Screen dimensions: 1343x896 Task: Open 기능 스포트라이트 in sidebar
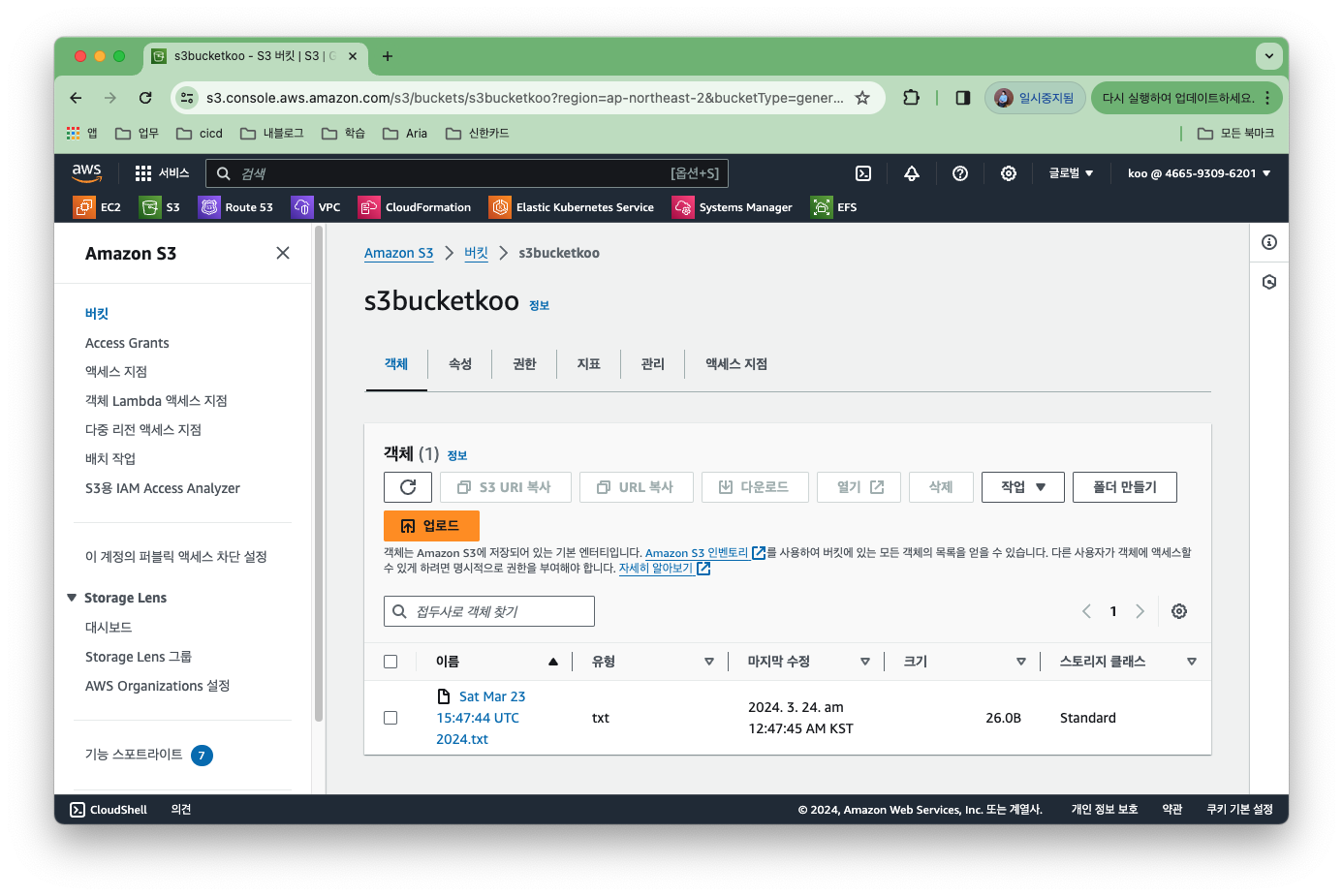tap(134, 755)
